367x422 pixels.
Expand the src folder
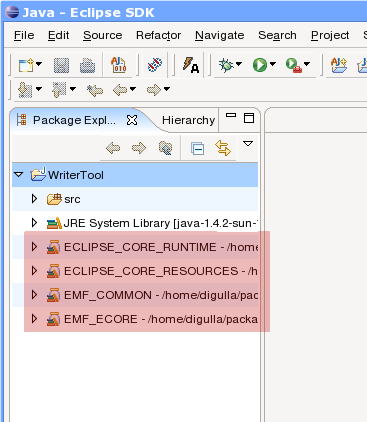34,199
